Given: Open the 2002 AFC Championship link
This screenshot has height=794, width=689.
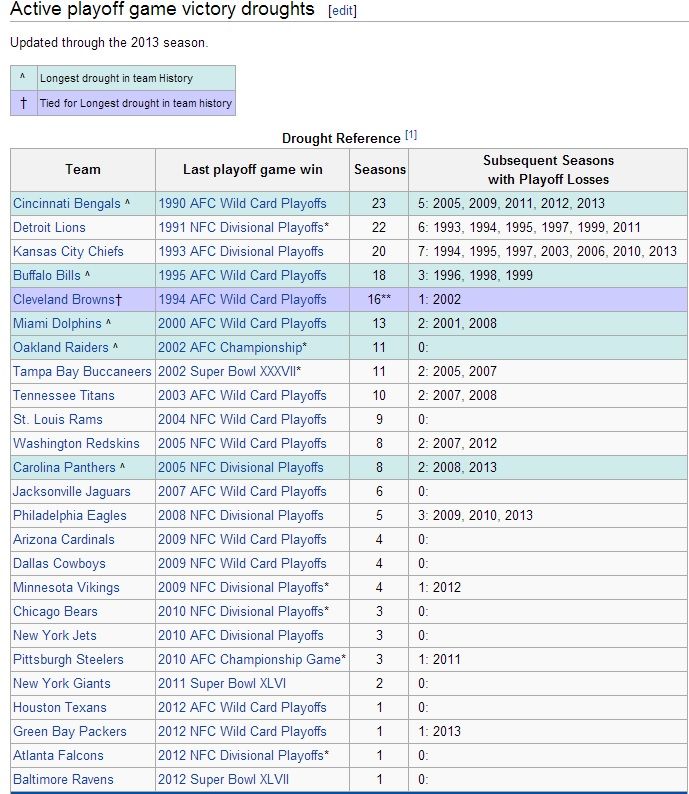Looking at the screenshot, I should point(230,347).
